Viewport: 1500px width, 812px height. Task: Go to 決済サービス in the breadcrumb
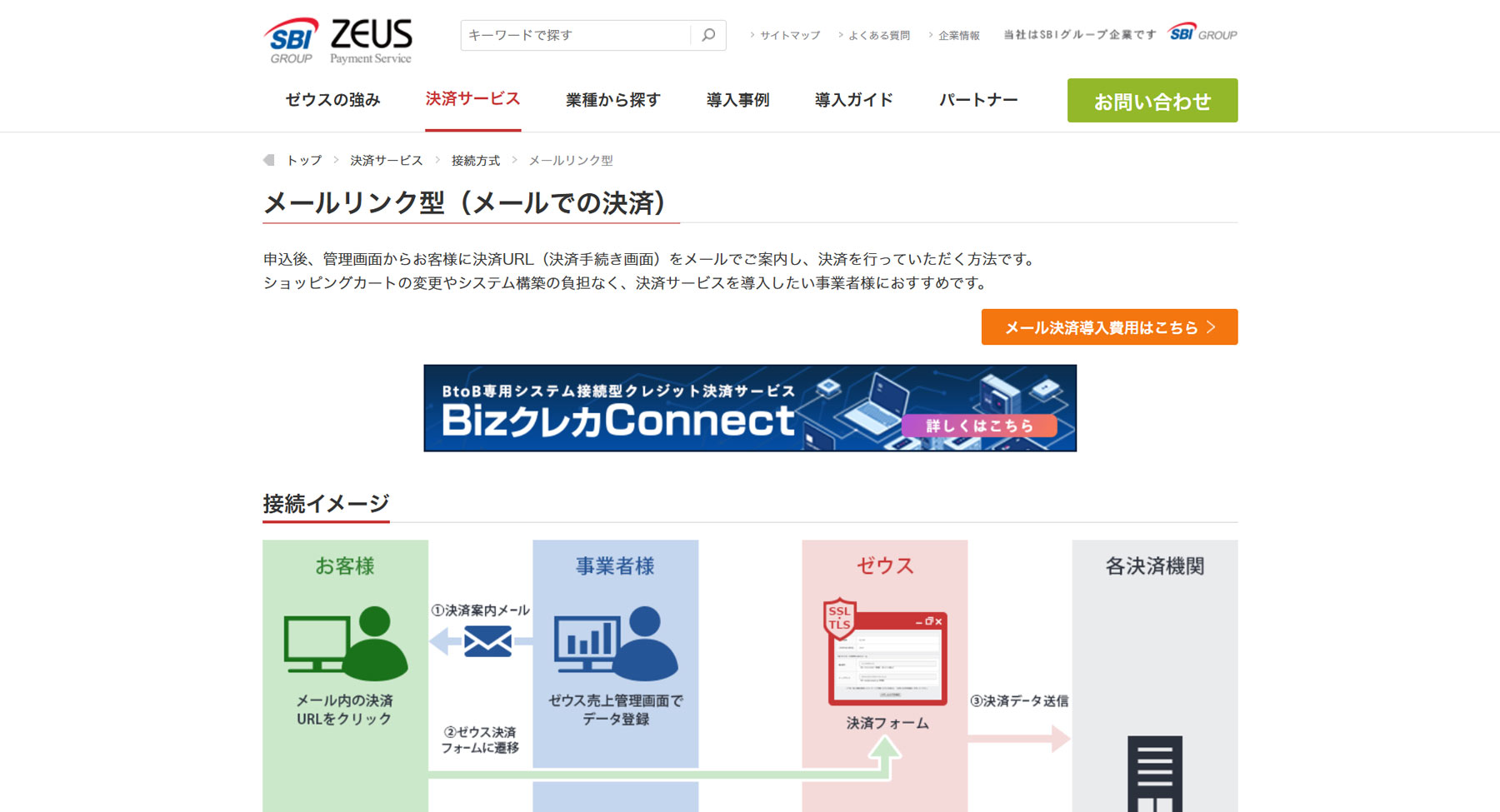(387, 160)
